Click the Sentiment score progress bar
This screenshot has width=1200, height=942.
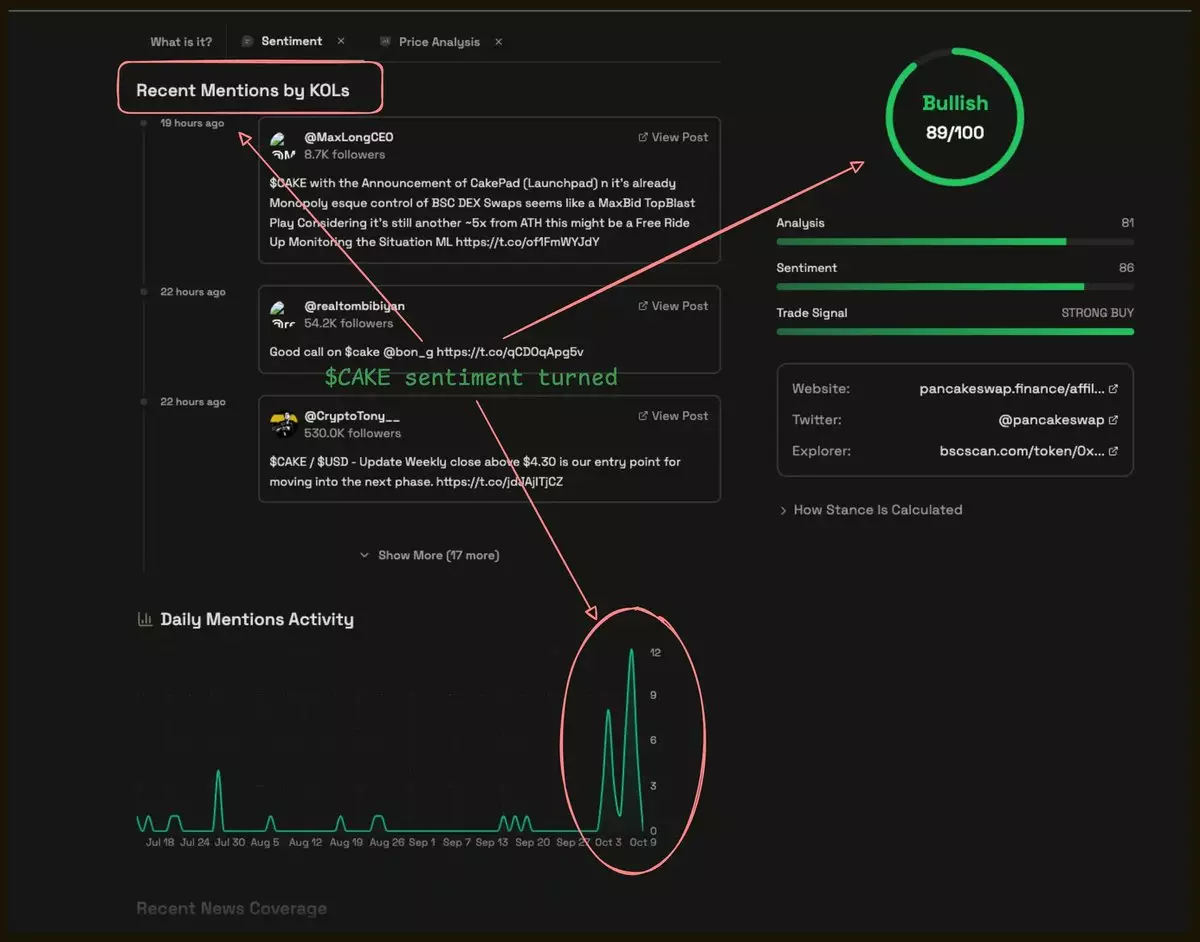coord(954,287)
